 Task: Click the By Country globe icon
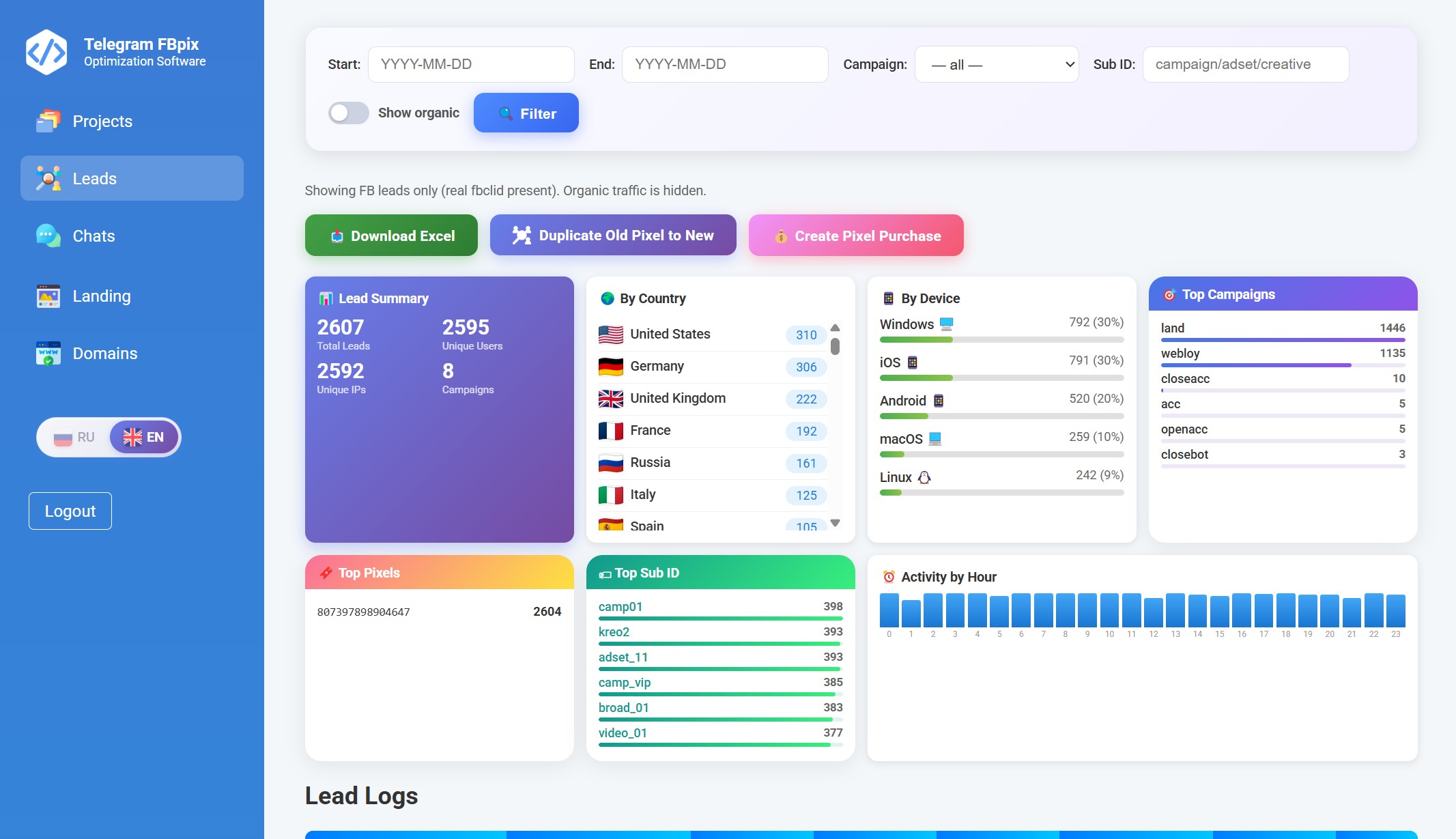click(607, 298)
